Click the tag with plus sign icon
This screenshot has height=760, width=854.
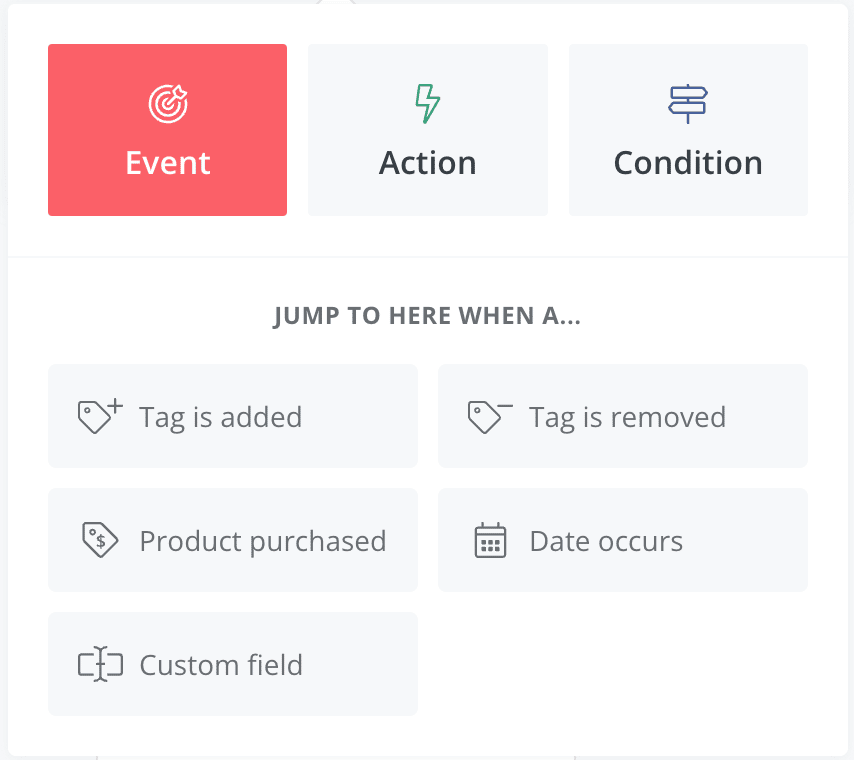click(100, 416)
